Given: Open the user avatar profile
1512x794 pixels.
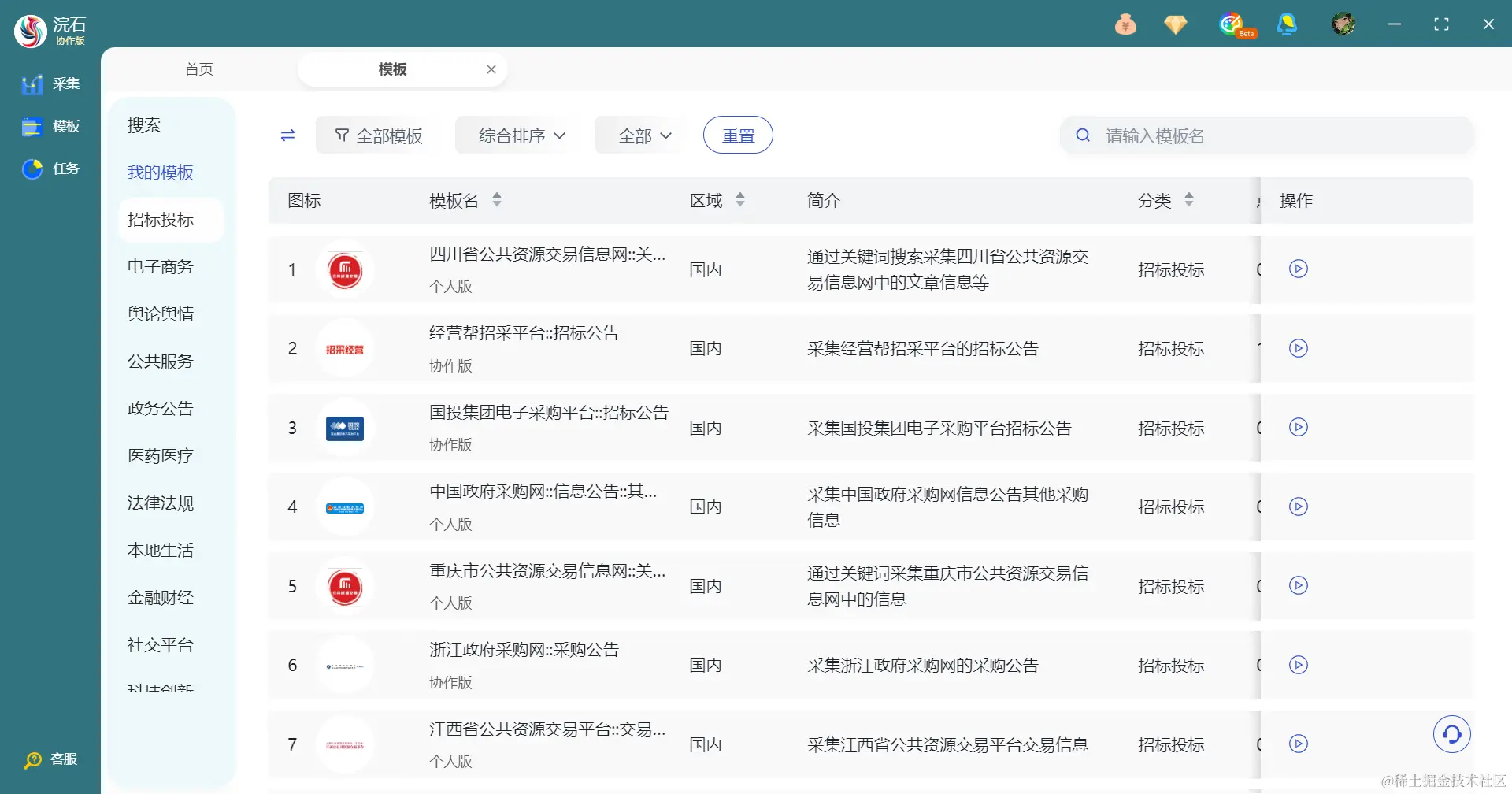Looking at the screenshot, I should [1343, 24].
